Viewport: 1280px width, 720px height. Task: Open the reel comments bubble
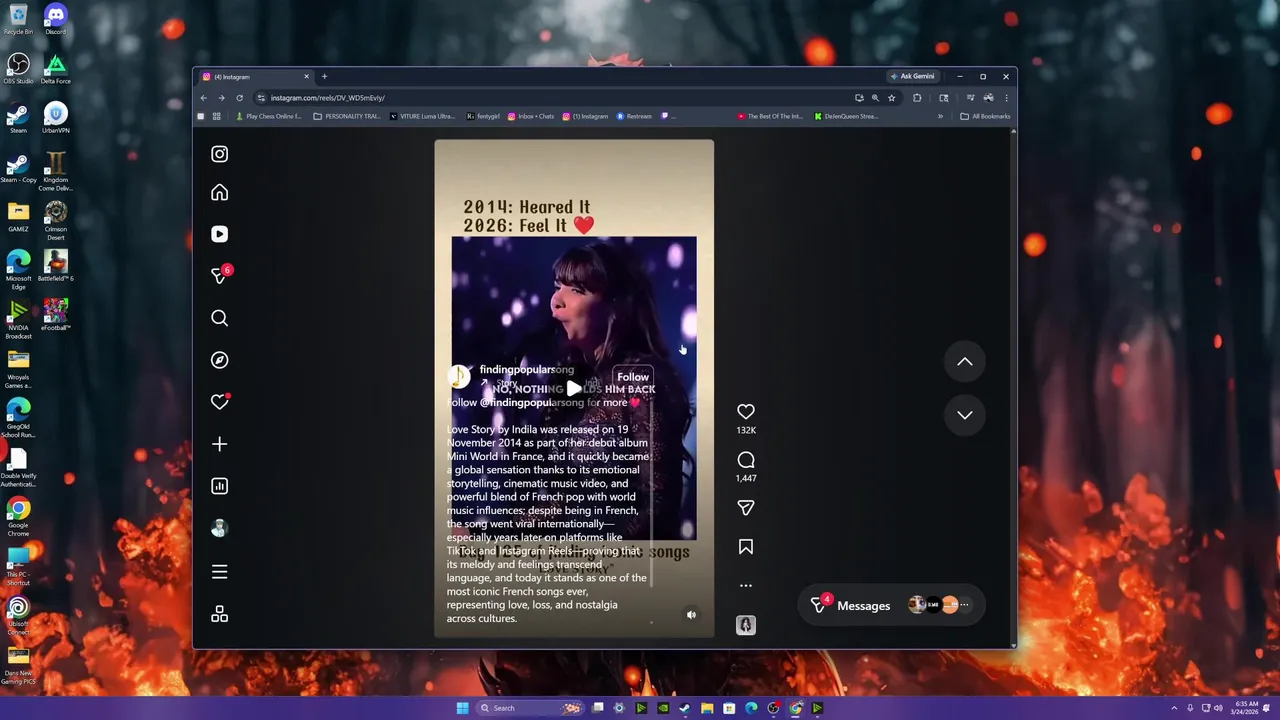point(746,460)
